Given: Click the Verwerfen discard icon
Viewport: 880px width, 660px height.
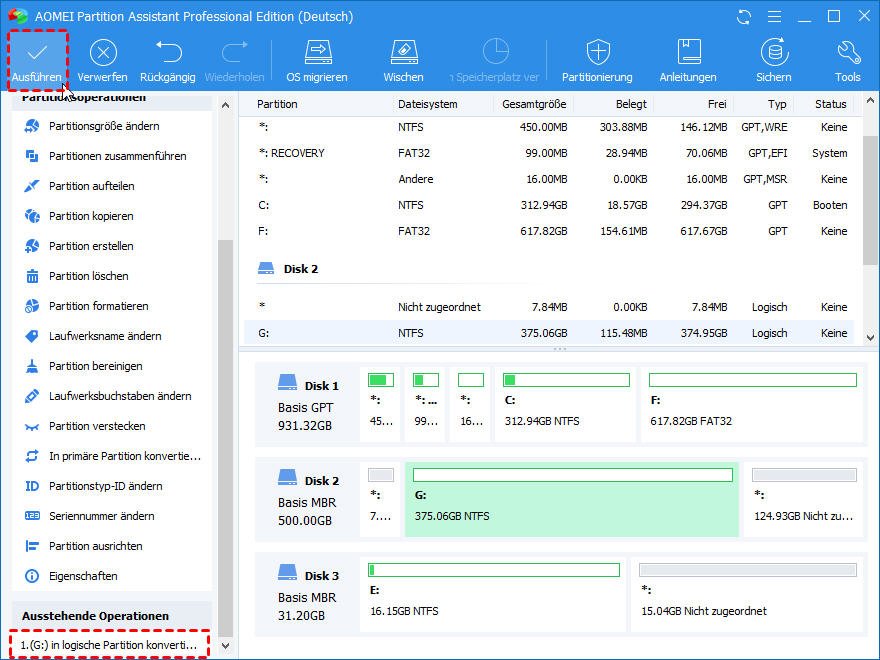Looking at the screenshot, I should pyautogui.click(x=103, y=52).
